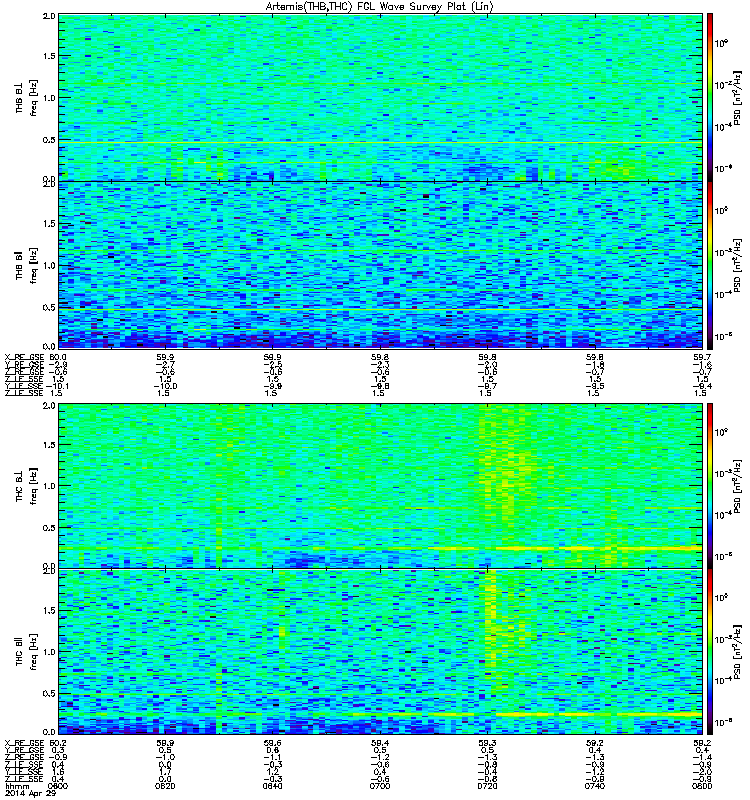Click the X_RE_GSE value 60.2
Image resolution: width=750 pixels, height=800 pixels.
point(58,743)
